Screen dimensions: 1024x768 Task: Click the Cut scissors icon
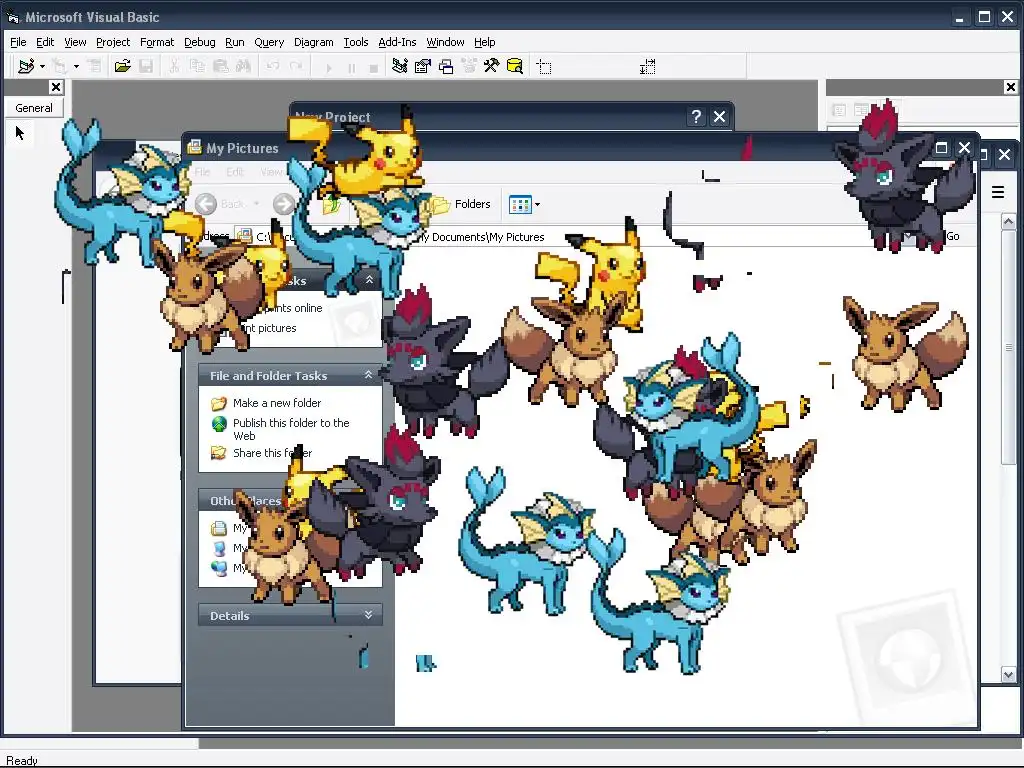click(174, 66)
